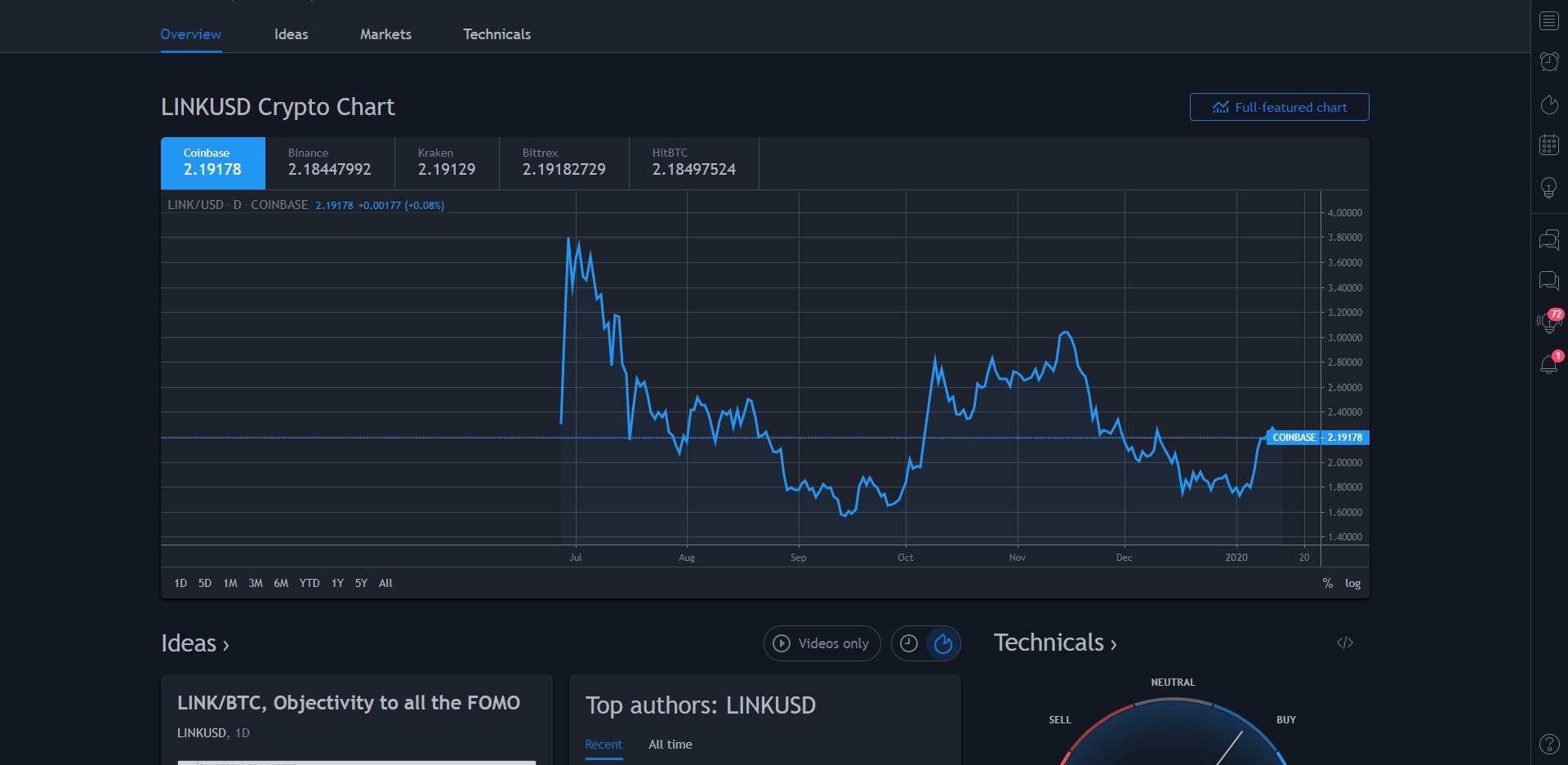Select the HitBTC exchange tab
1568x765 pixels.
tap(694, 163)
